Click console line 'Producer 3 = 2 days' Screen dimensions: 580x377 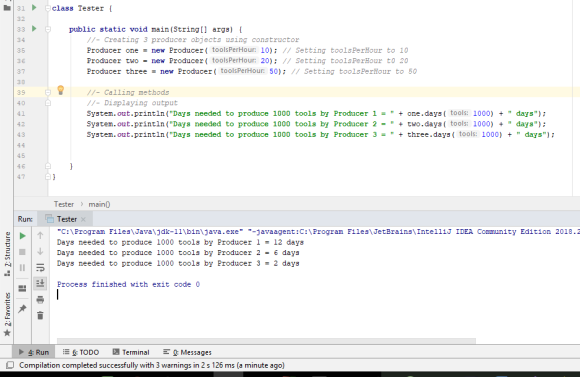178,263
